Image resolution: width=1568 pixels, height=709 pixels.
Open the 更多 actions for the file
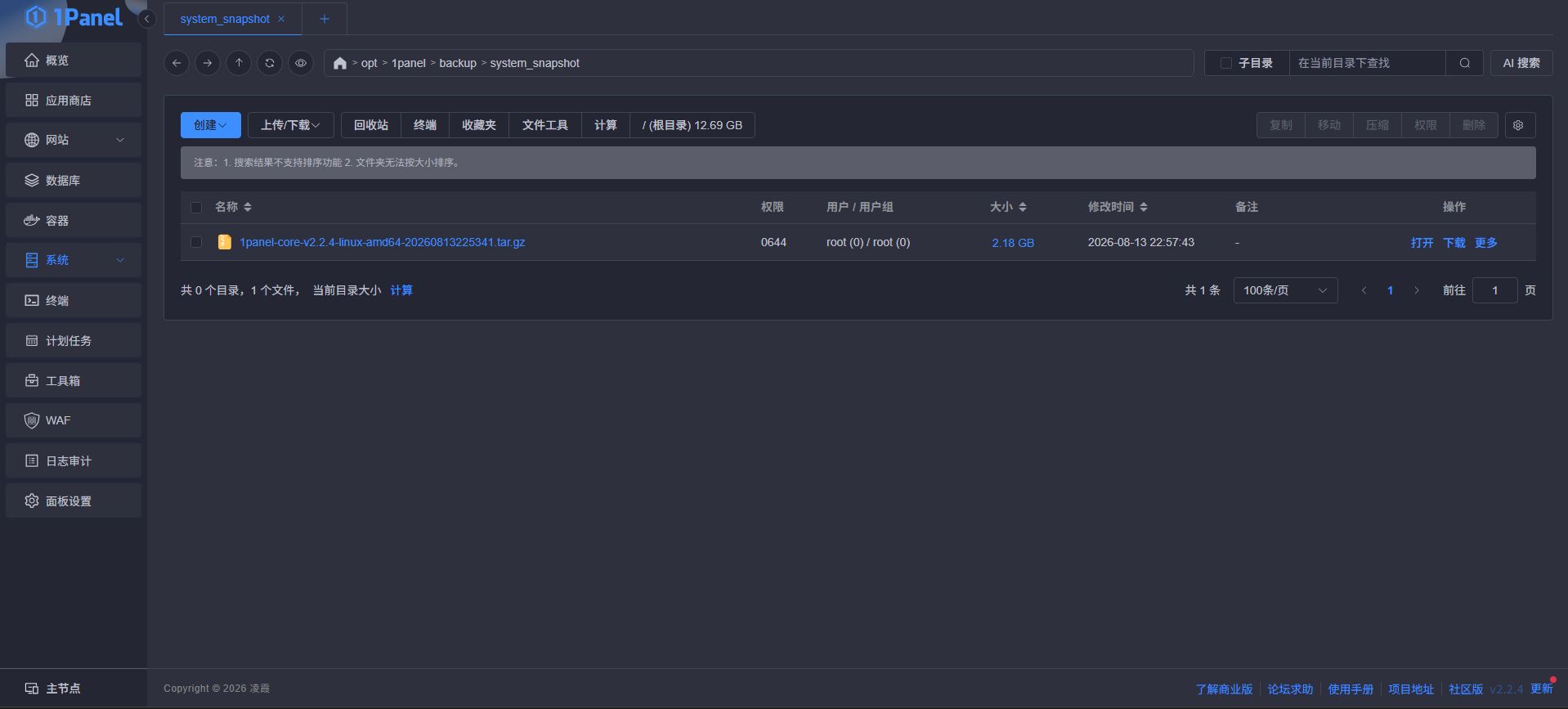pos(1486,243)
